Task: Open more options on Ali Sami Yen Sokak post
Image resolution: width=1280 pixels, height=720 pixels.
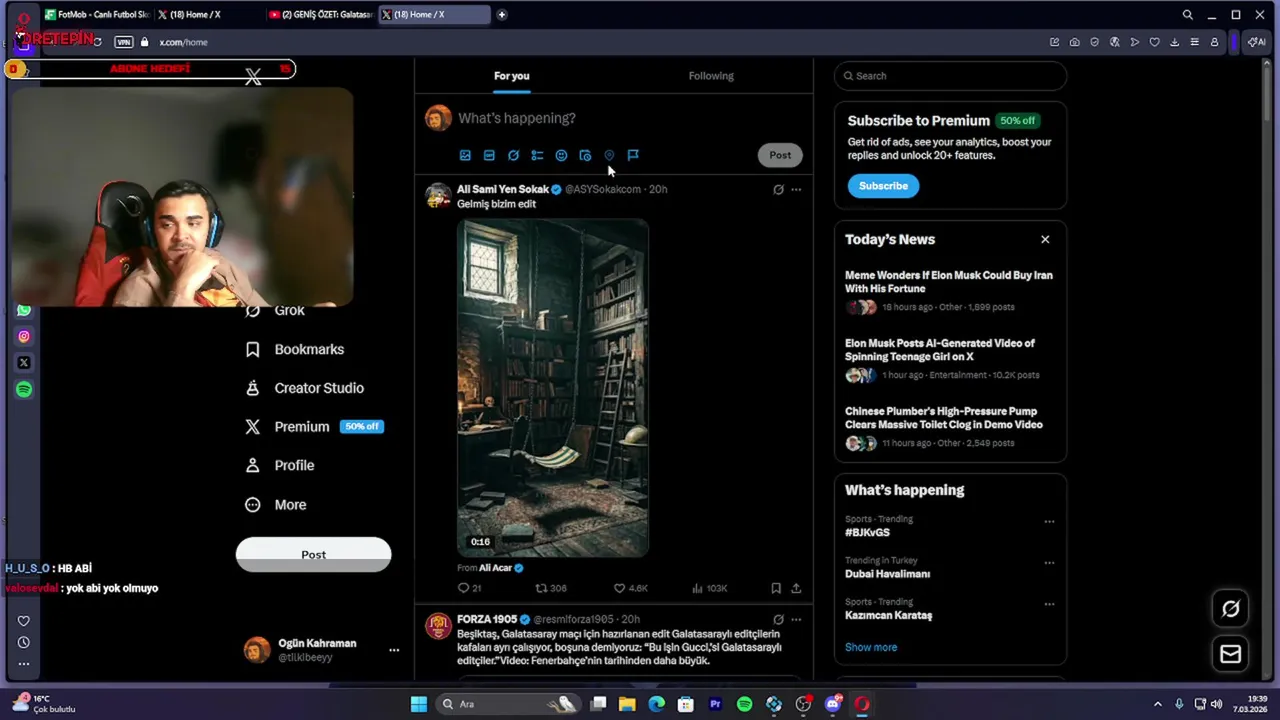Action: [x=796, y=189]
